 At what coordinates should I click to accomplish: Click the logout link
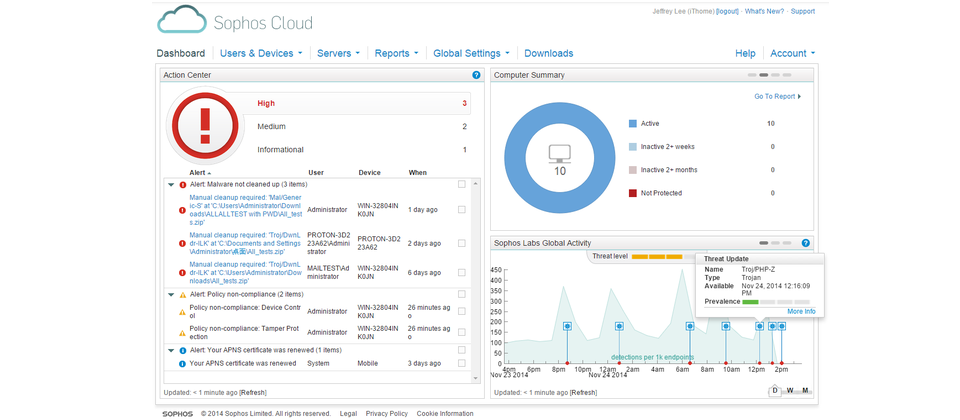point(727,12)
